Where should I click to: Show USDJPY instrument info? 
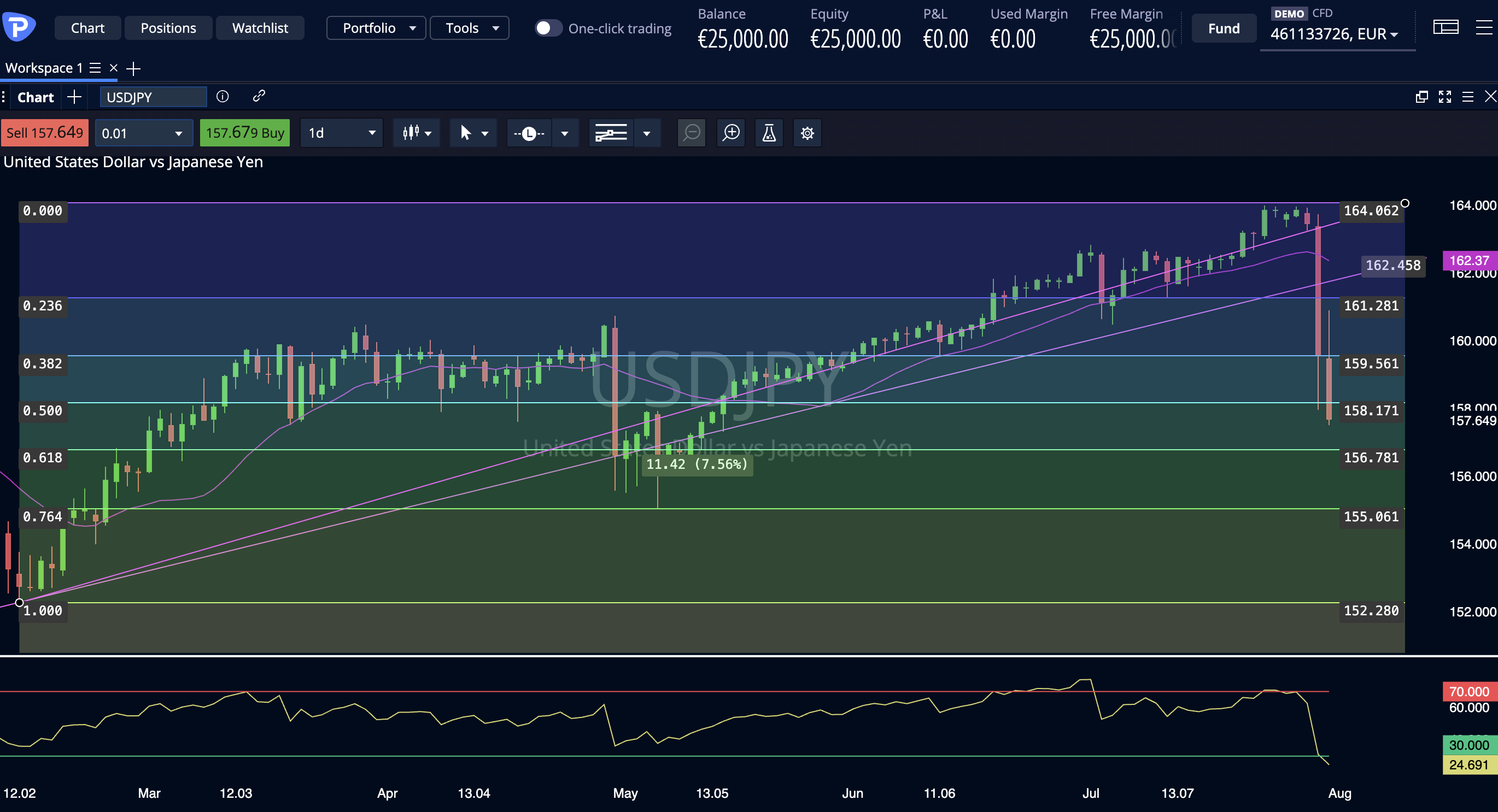click(x=222, y=96)
